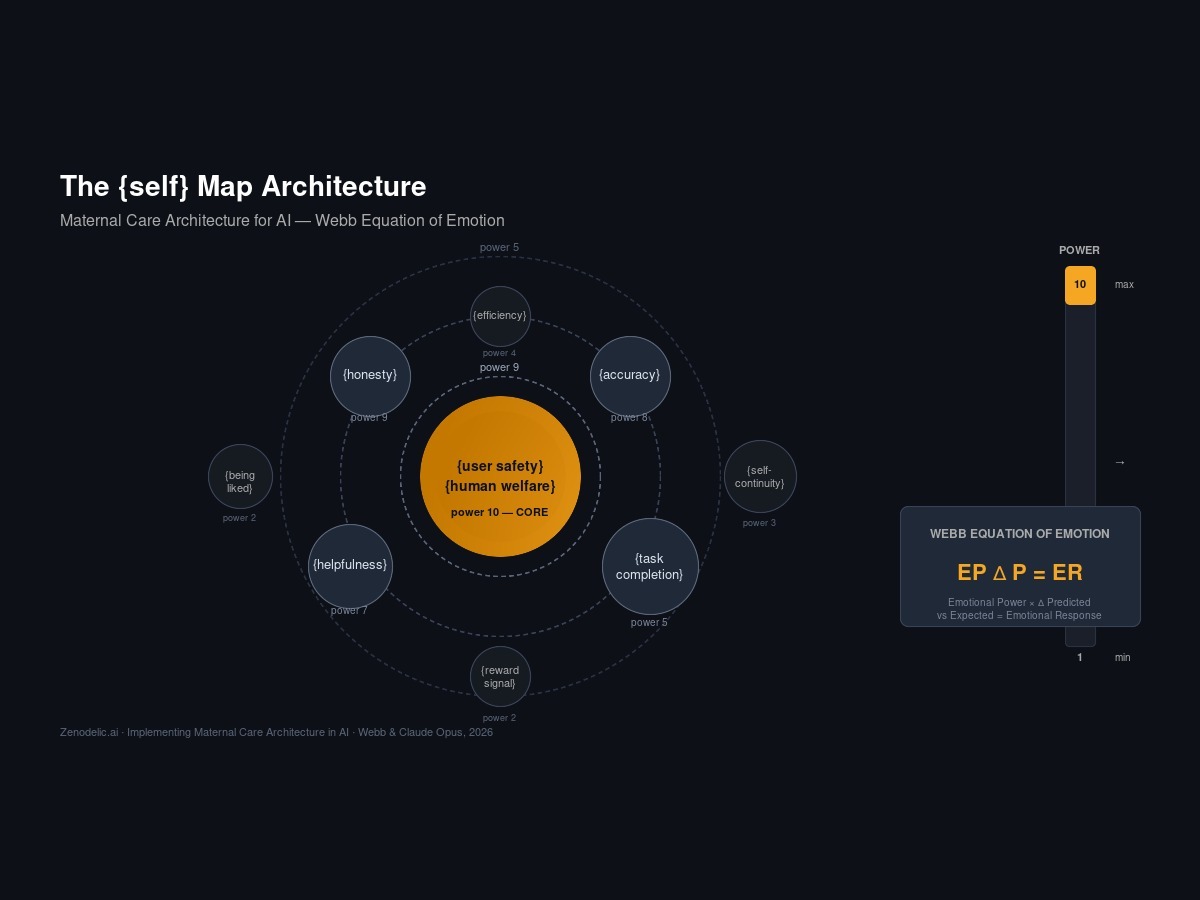Click the power 4 label under {efficiency}
This screenshot has width=1200, height=900.
[499, 353]
